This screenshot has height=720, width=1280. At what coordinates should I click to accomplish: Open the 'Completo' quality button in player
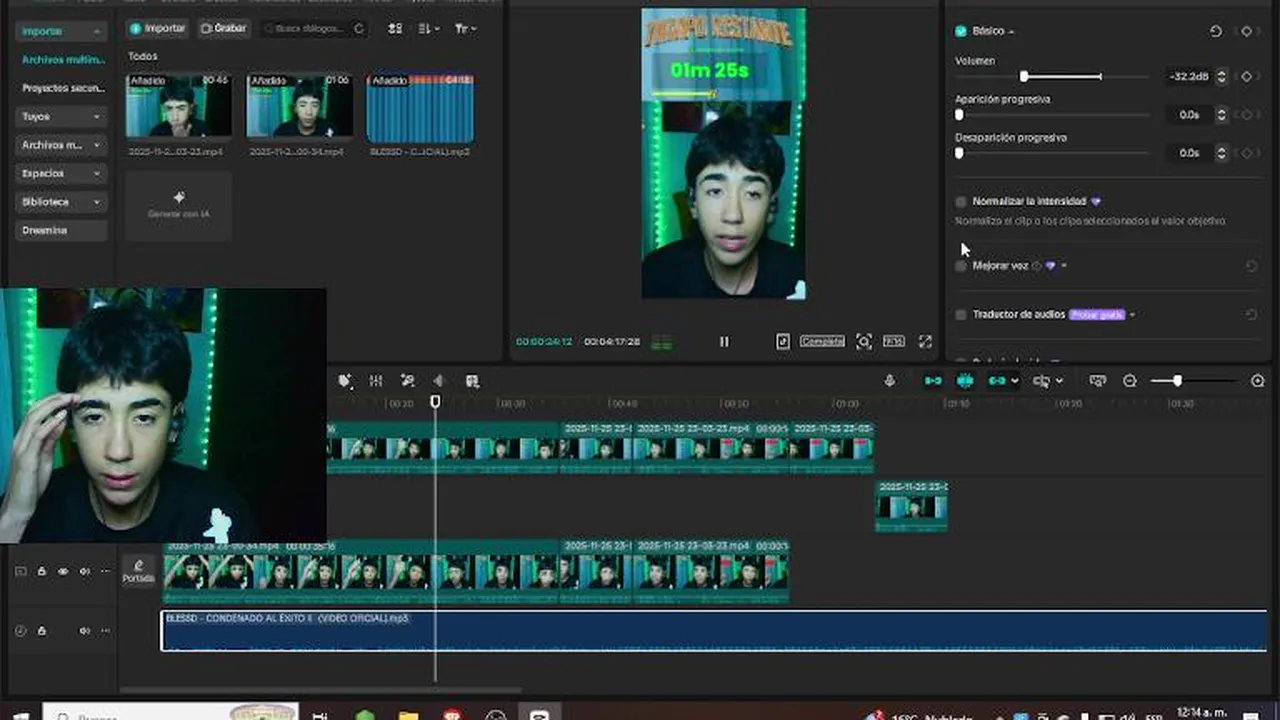coord(822,341)
